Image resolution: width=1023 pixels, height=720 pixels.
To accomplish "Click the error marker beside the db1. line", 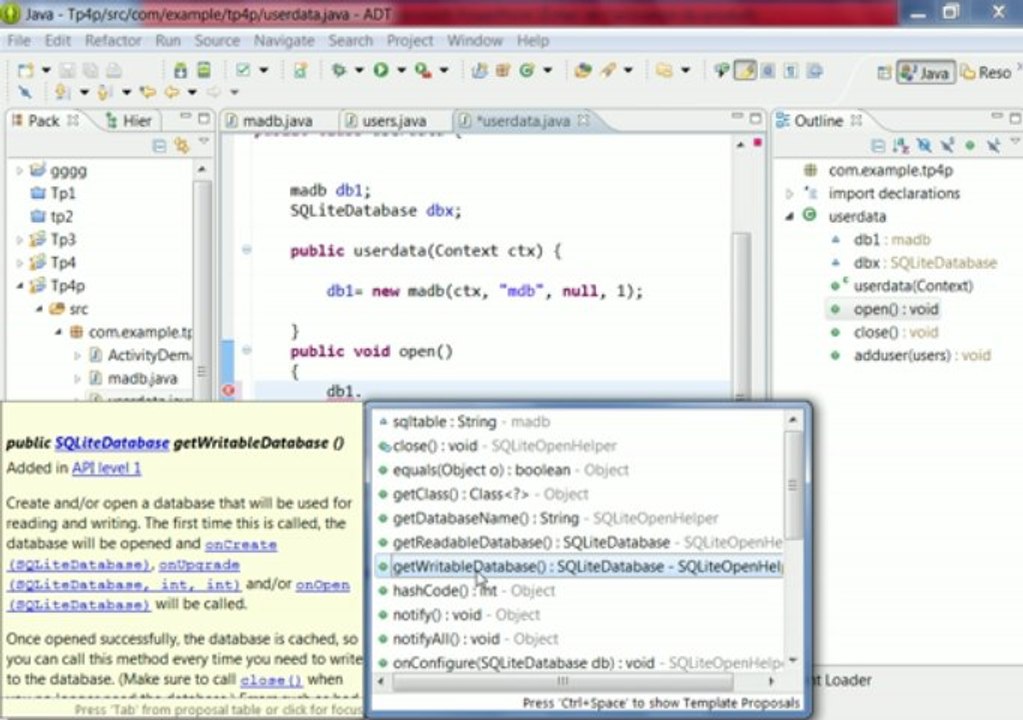I will point(227,391).
